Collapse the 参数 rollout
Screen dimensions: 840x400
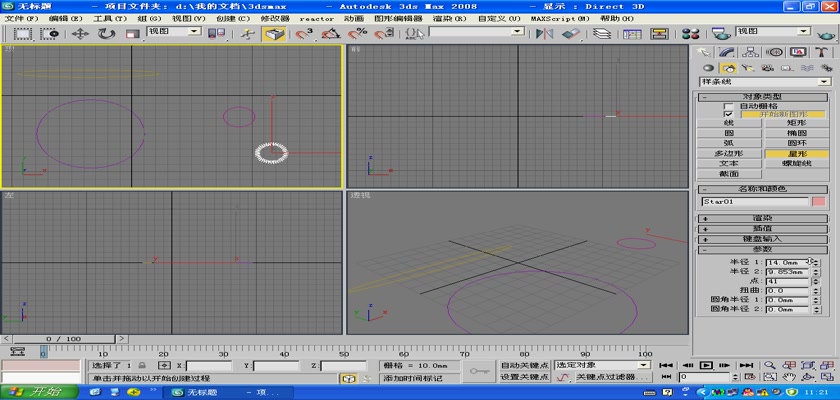pyautogui.click(x=762, y=249)
